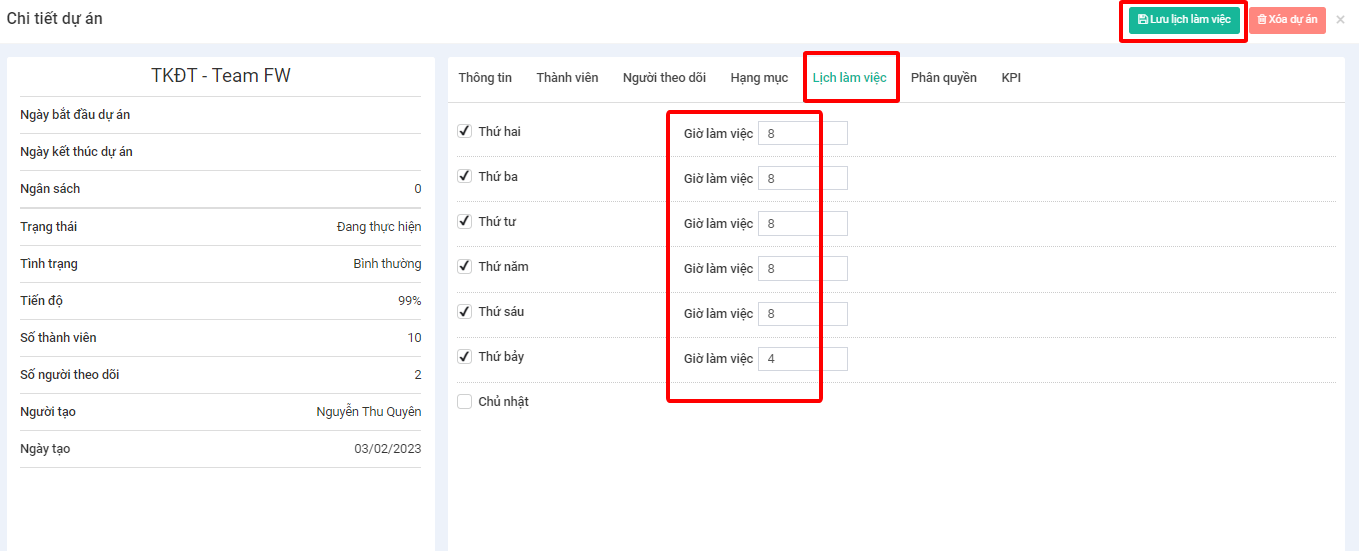Screen dimensions: 1359x551
Task: Uncheck the Thứ bảy checkbox
Action: click(x=464, y=356)
